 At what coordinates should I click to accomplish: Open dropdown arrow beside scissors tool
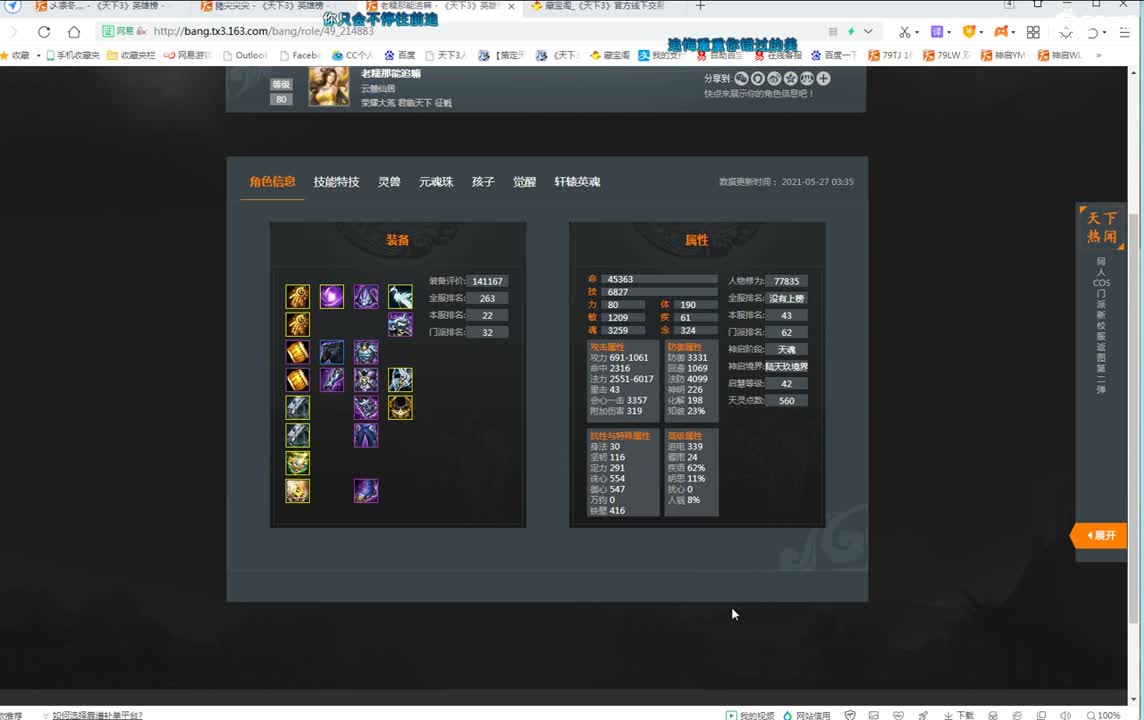point(917,32)
